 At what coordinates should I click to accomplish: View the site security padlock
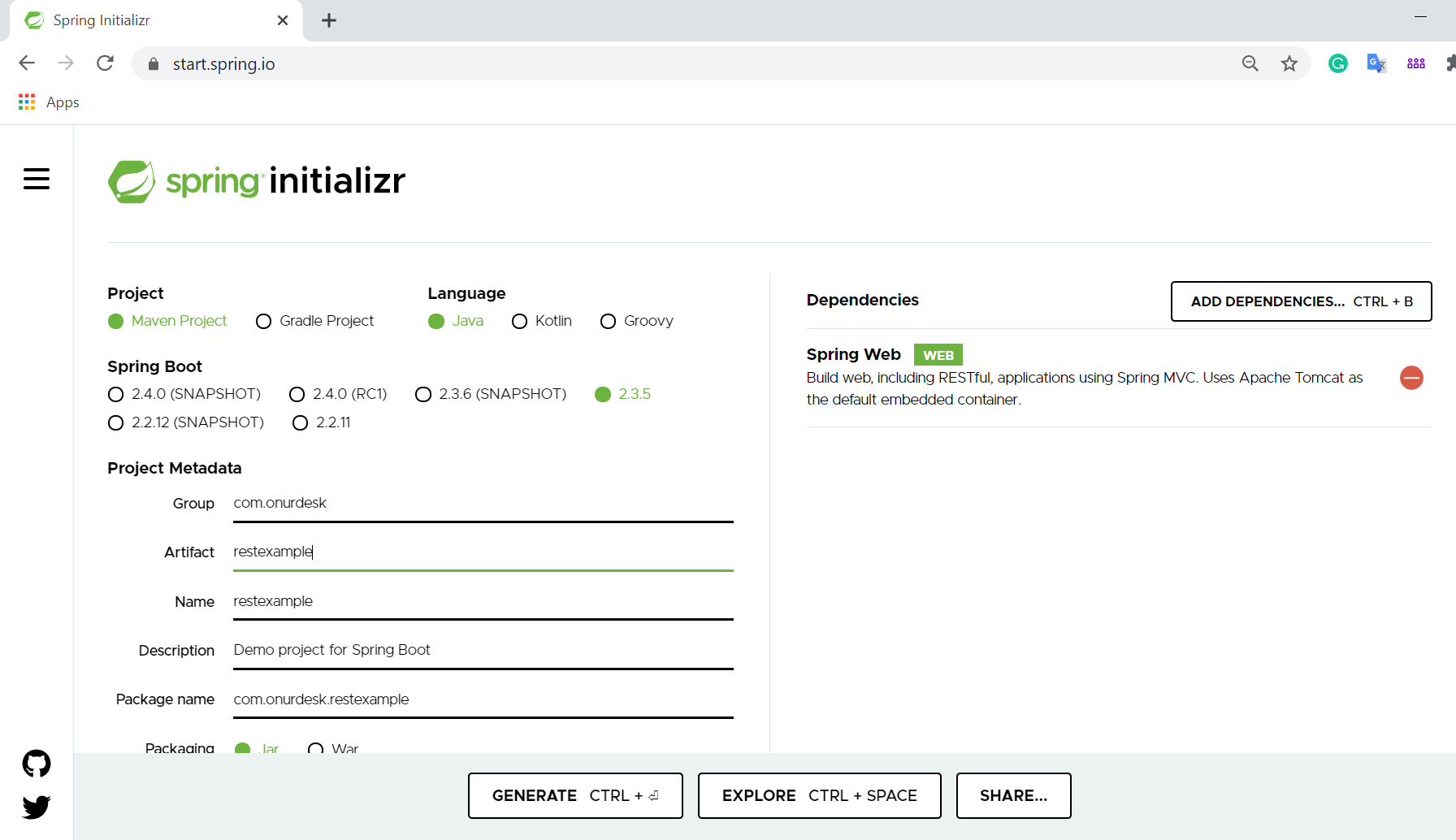(x=153, y=63)
